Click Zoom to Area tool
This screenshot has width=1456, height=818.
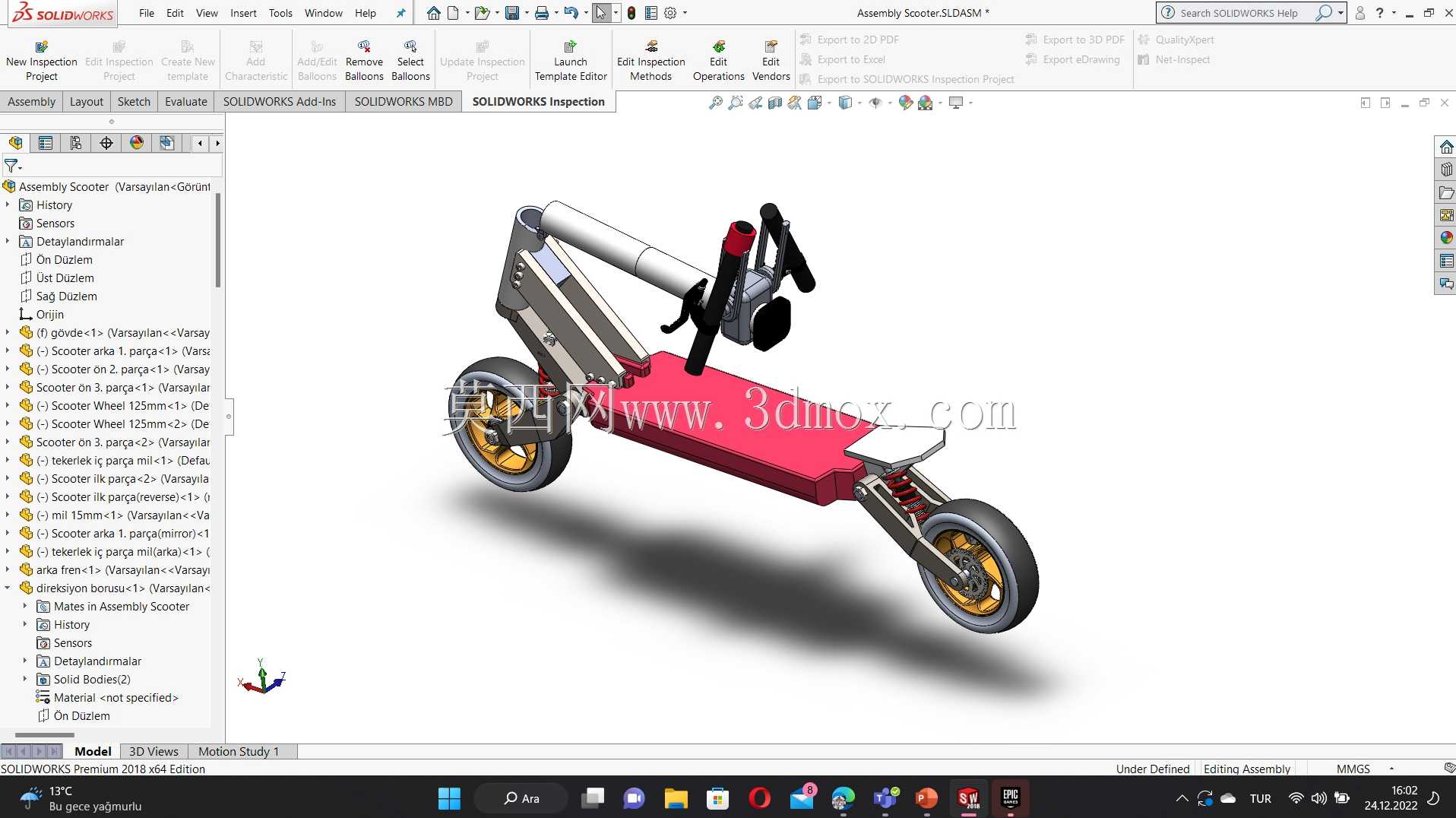[736, 103]
